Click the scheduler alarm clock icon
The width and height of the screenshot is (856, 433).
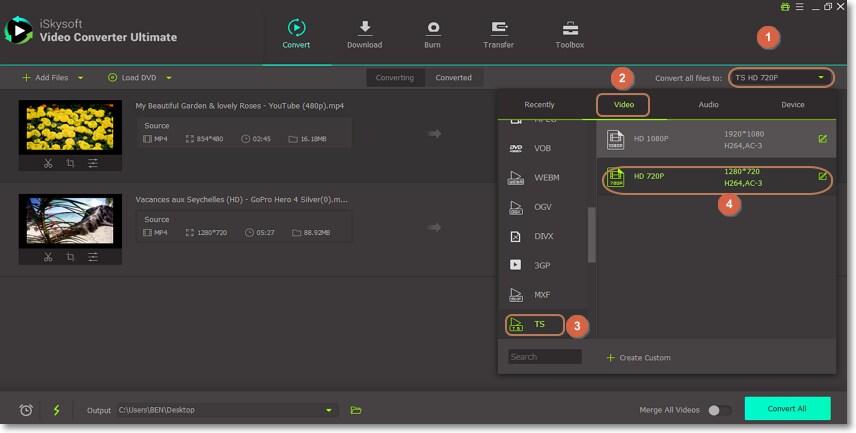pos(26,410)
